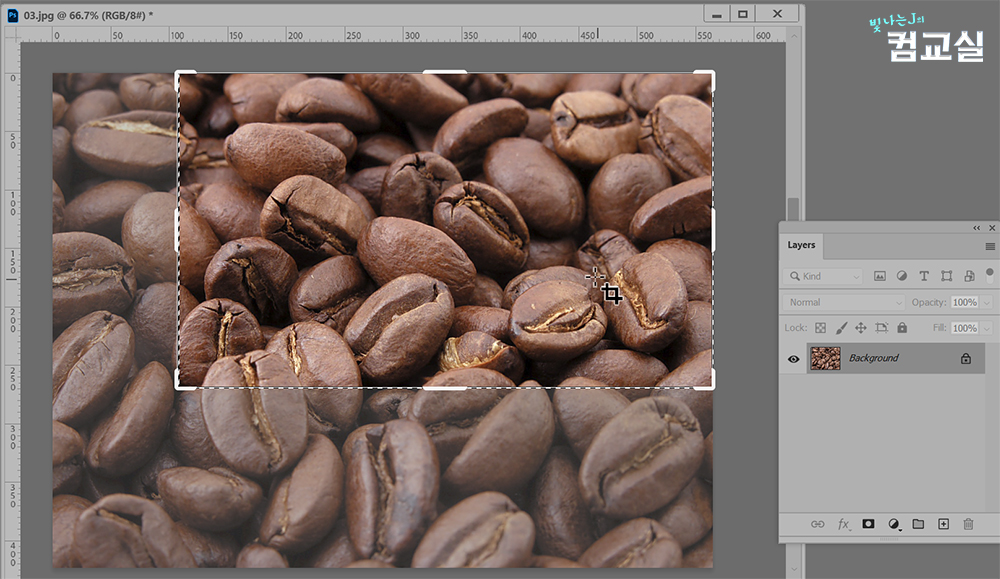Click the Lock position move icon
The image size is (1000, 579).
861,328
